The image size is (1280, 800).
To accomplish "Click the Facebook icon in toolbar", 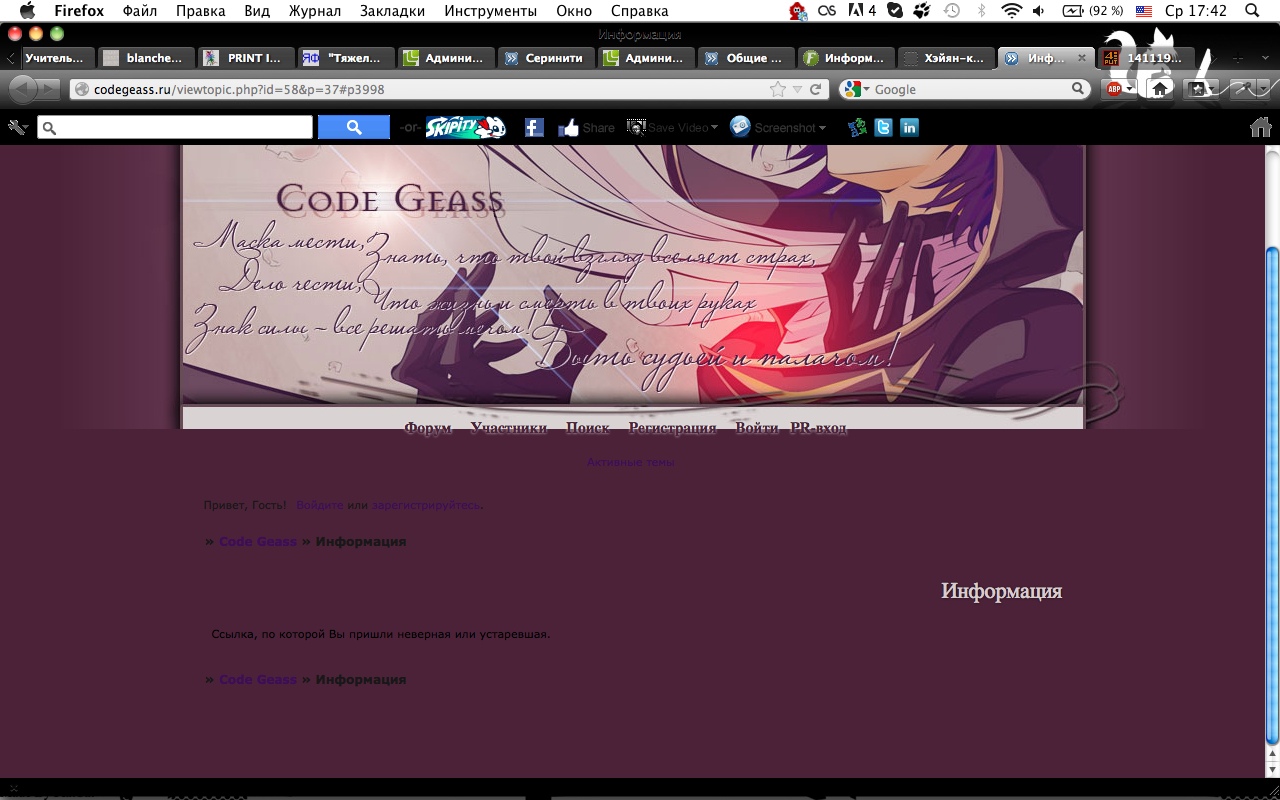I will (x=534, y=127).
